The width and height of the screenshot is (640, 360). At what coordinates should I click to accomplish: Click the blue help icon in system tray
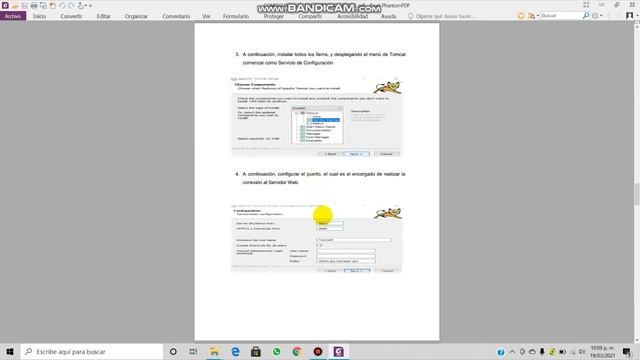point(501,352)
